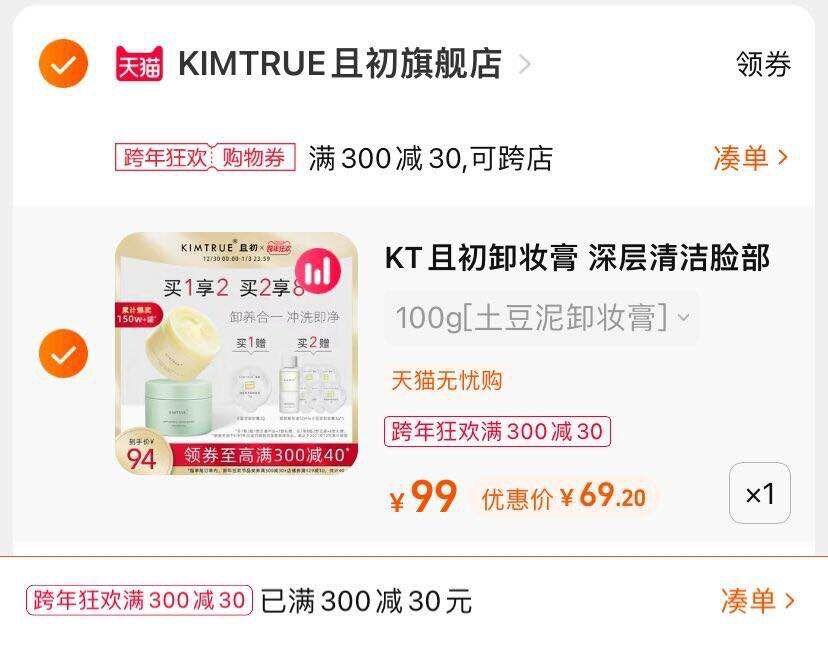Viewport: 828px width, 645px height.
Task: Uncheck the KIMTRUE store checkbox
Action: [63, 63]
